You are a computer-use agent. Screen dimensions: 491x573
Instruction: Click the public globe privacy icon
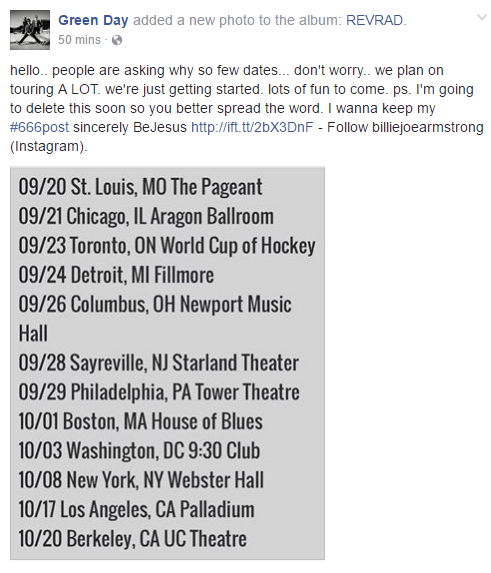click(x=117, y=40)
